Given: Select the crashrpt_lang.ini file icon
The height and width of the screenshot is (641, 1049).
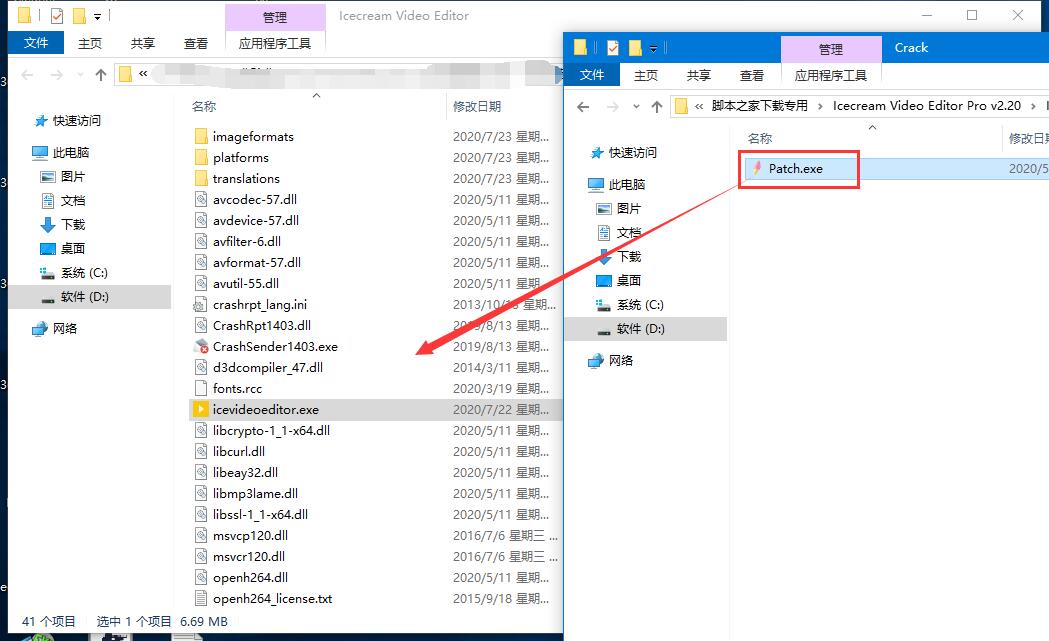Looking at the screenshot, I should point(200,304).
